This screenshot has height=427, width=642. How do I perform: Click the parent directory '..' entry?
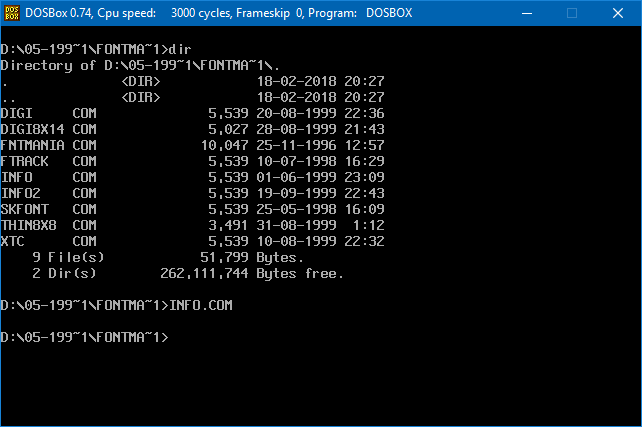(8, 97)
